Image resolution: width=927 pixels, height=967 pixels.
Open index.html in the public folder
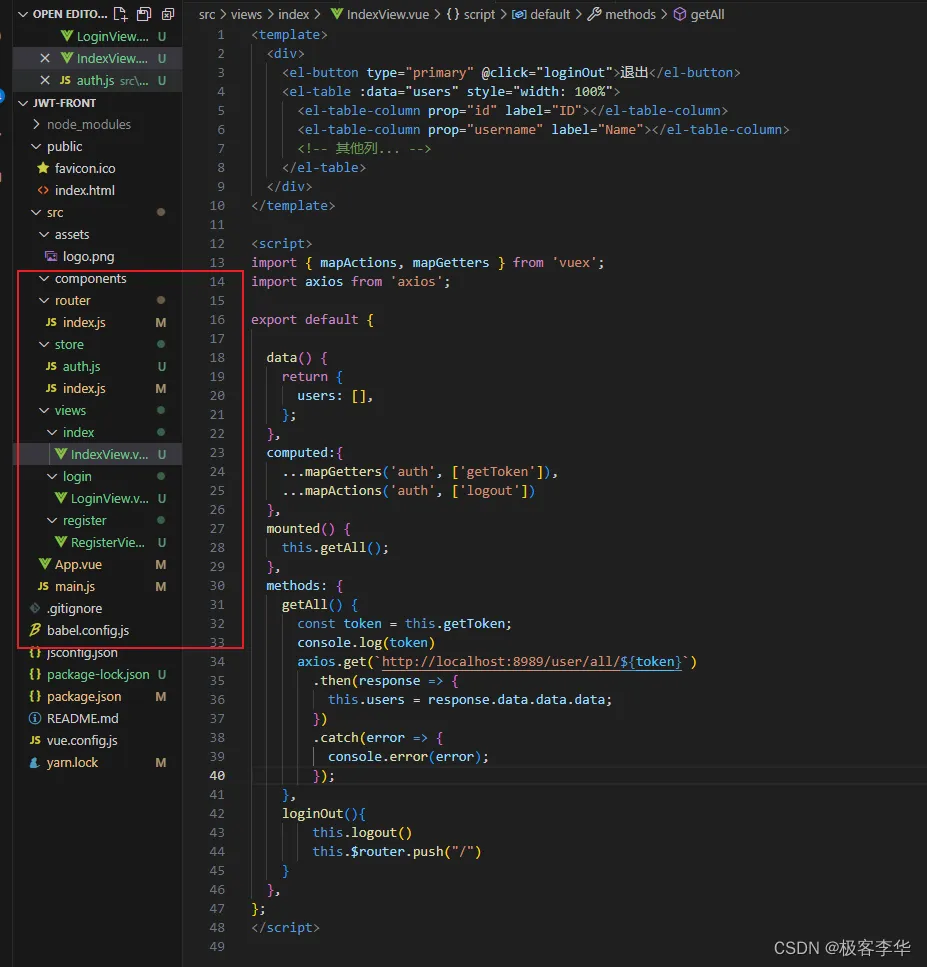[84, 191]
